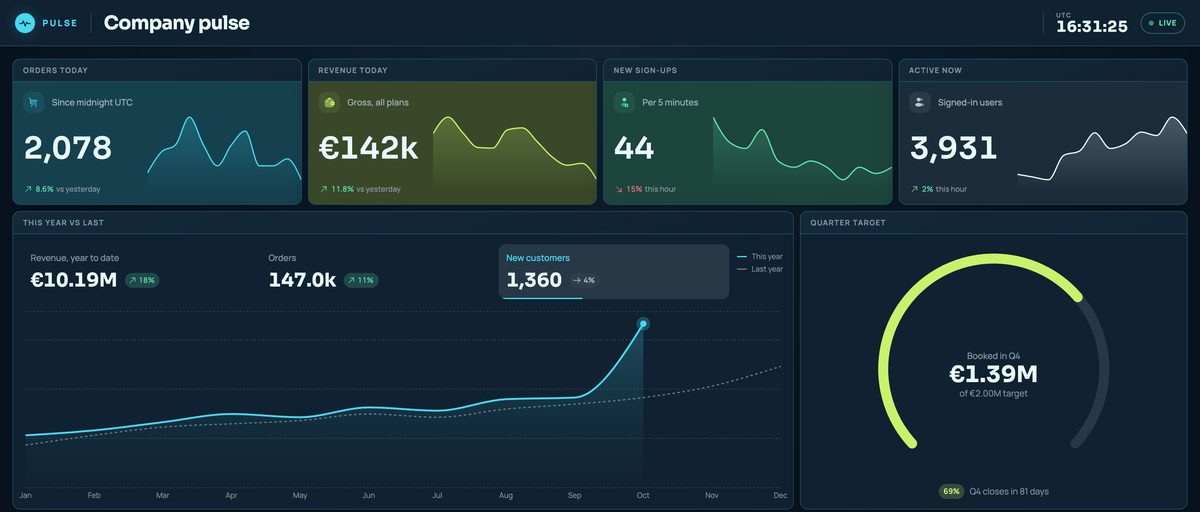Click the up arrow beside 11.8% vs yesterday

pos(323,189)
